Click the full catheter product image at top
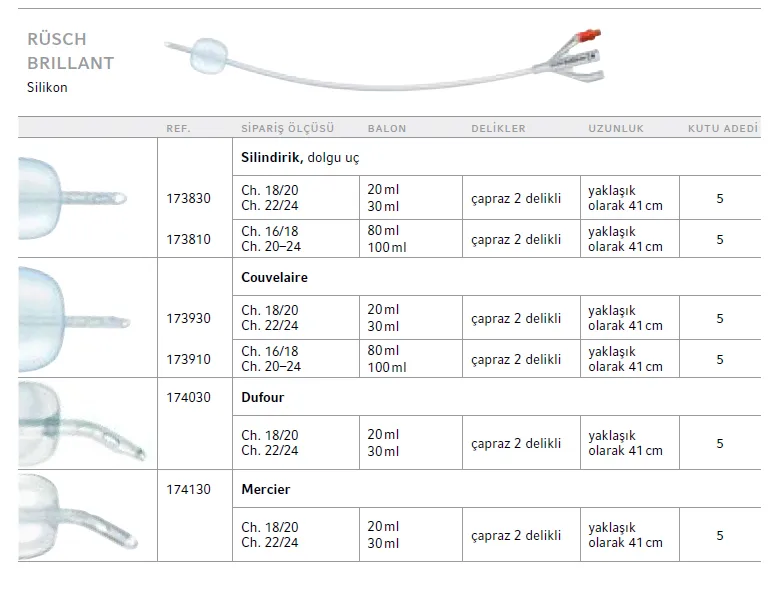Image resolution: width=782 pixels, height=596 pixels. pos(385,60)
